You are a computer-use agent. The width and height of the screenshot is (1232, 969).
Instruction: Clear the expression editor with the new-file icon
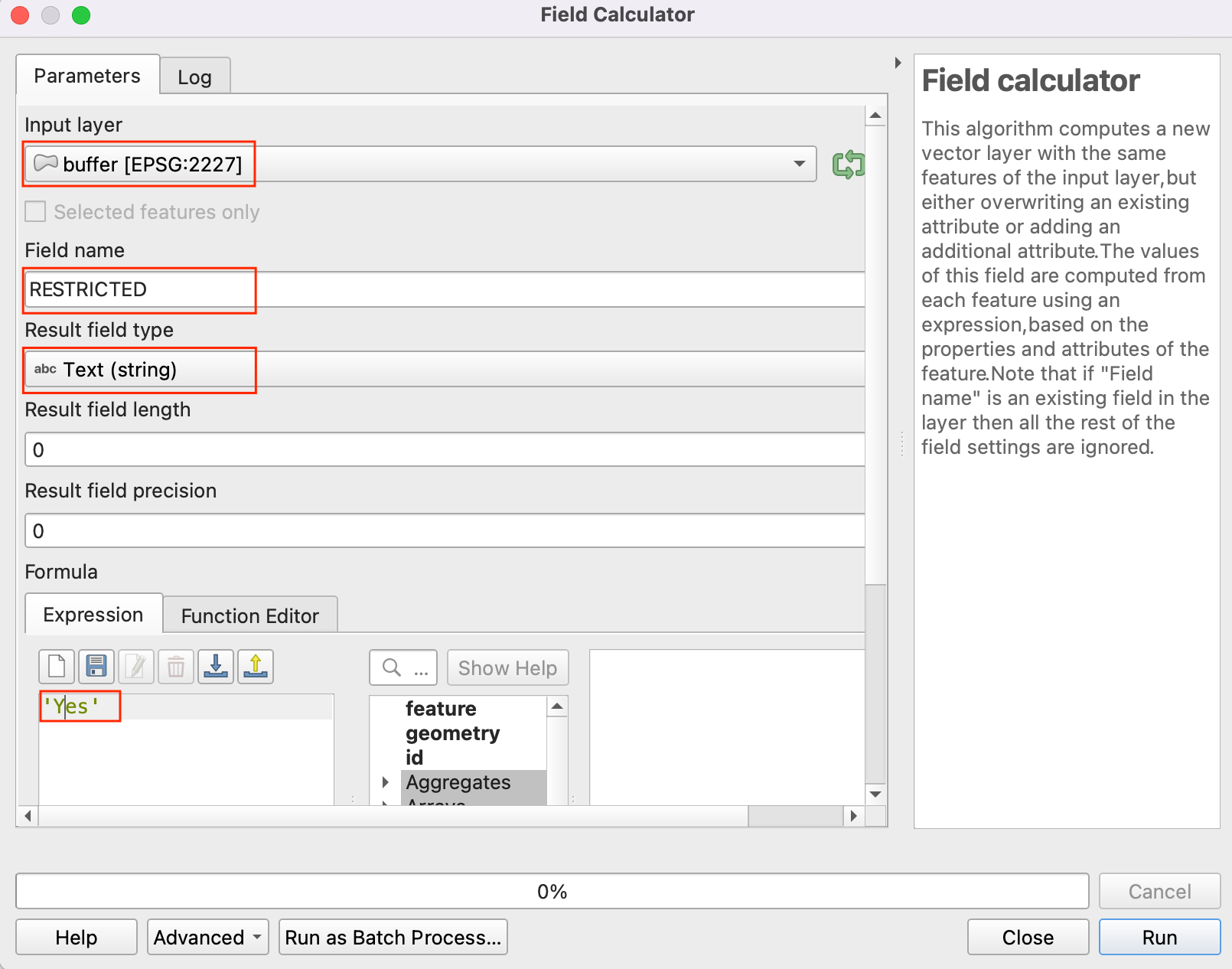coord(57,667)
